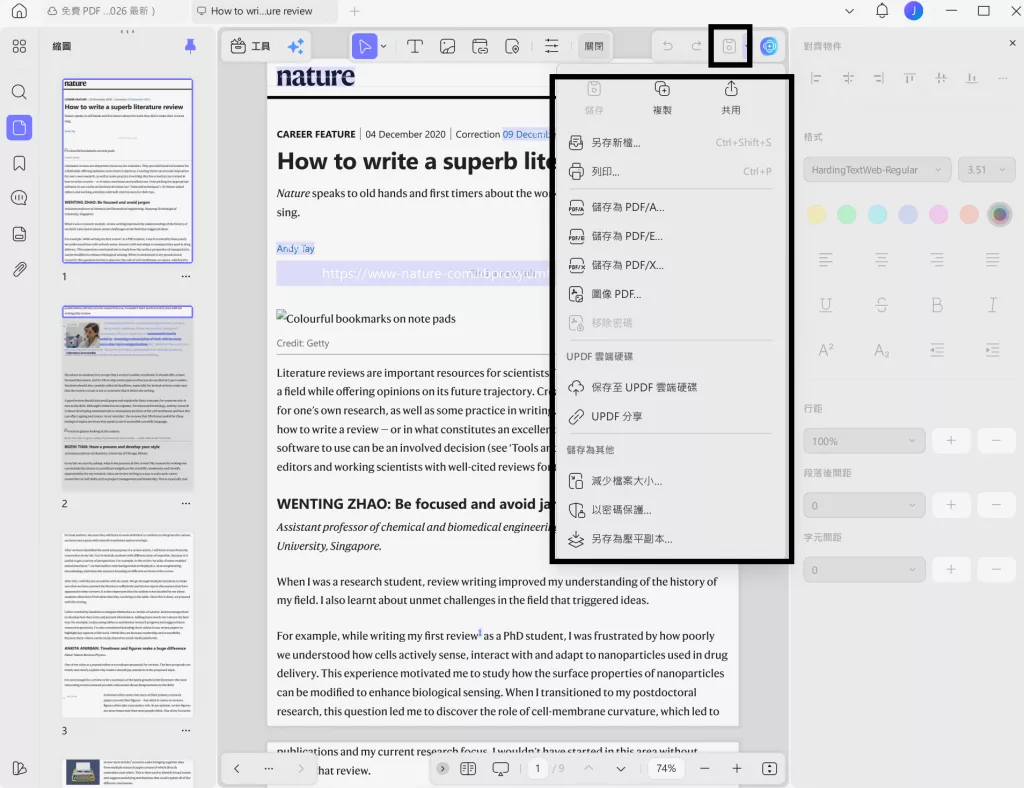Toggle bold formatting
The image size is (1024, 788).
pyautogui.click(x=937, y=304)
